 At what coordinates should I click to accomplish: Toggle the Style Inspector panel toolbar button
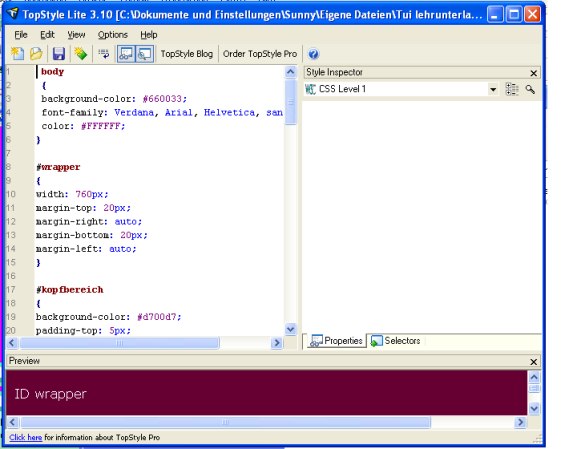click(126, 54)
